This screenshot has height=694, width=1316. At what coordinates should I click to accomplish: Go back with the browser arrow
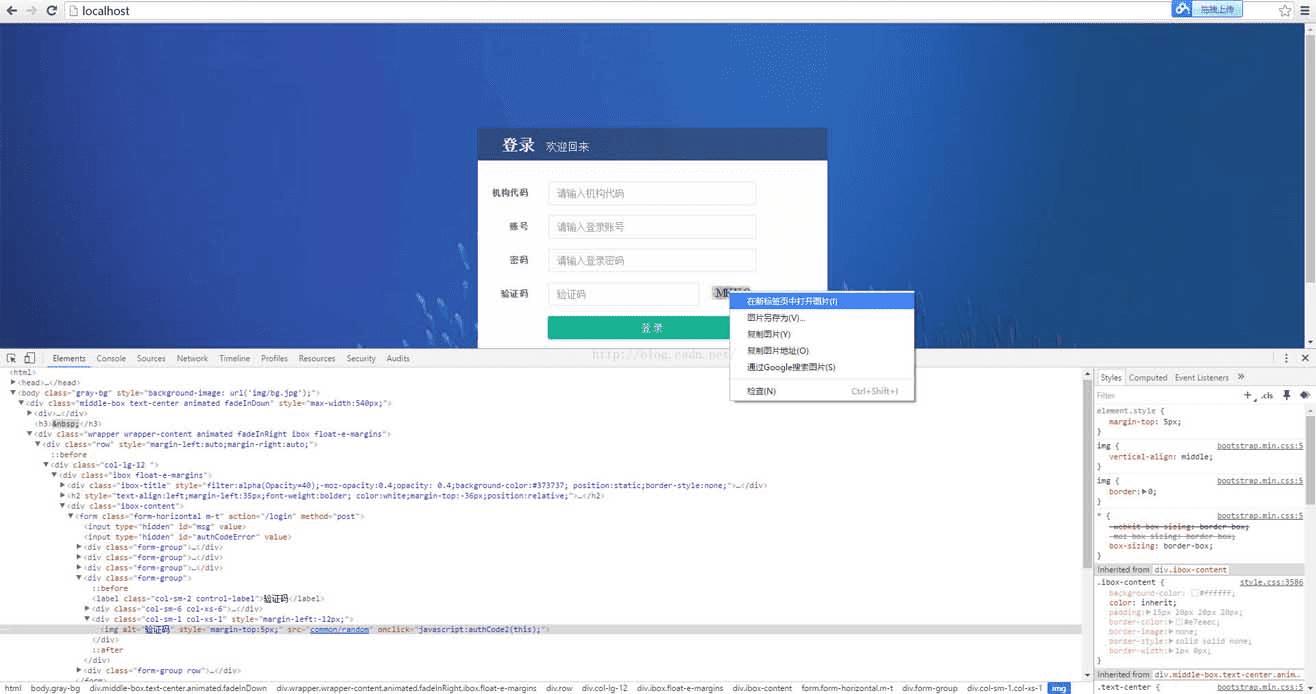[x=11, y=10]
